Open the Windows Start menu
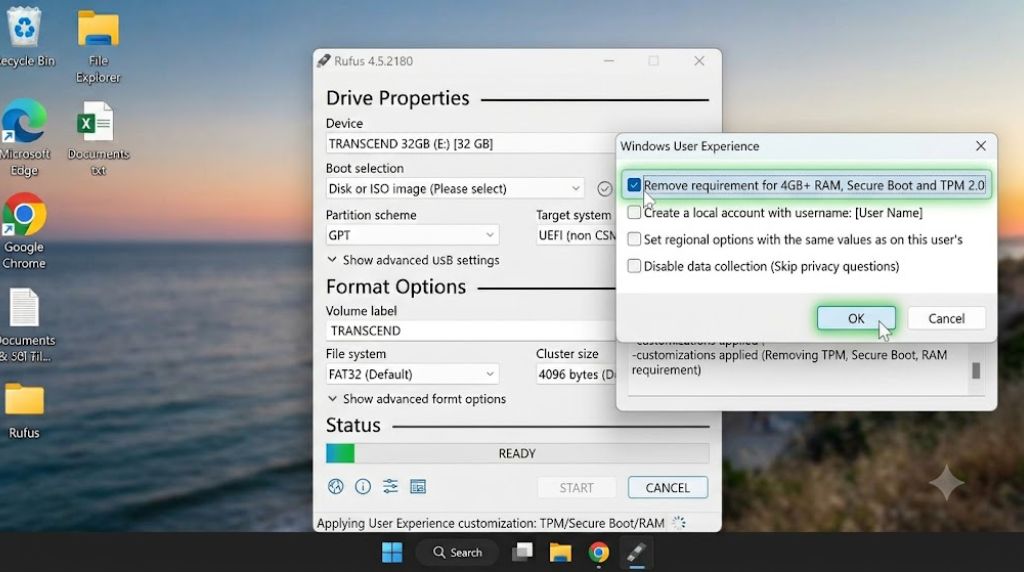The height and width of the screenshot is (572, 1024). pyautogui.click(x=392, y=552)
